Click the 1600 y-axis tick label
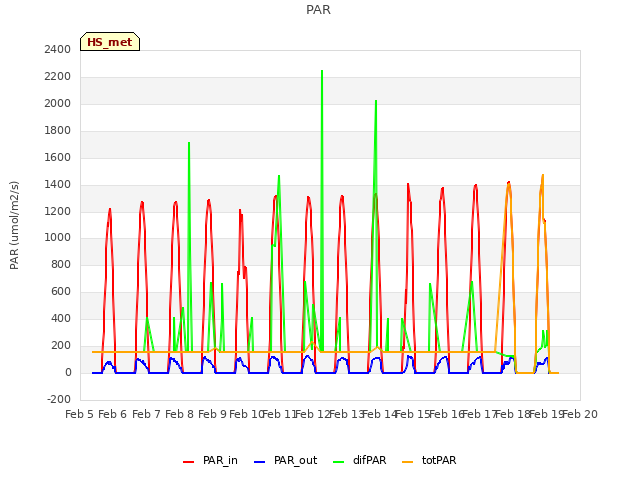 [x=58, y=157]
